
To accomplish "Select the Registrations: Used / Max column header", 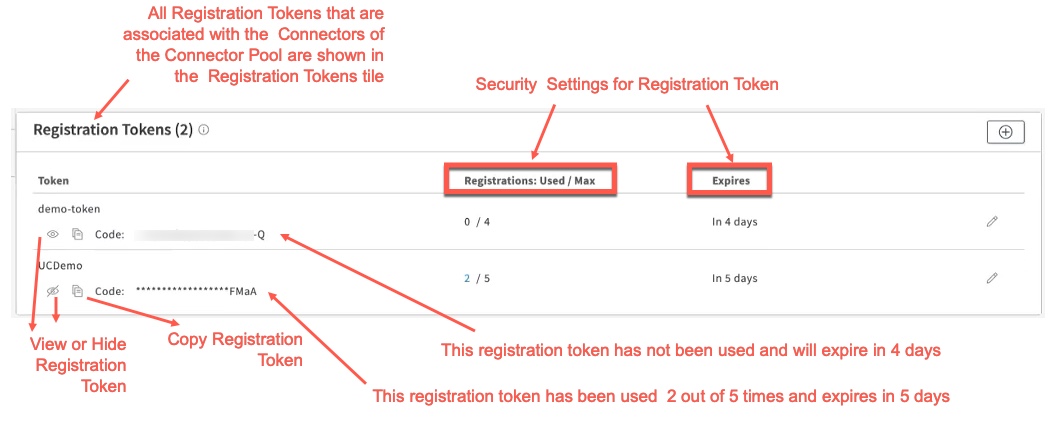I will [x=529, y=181].
